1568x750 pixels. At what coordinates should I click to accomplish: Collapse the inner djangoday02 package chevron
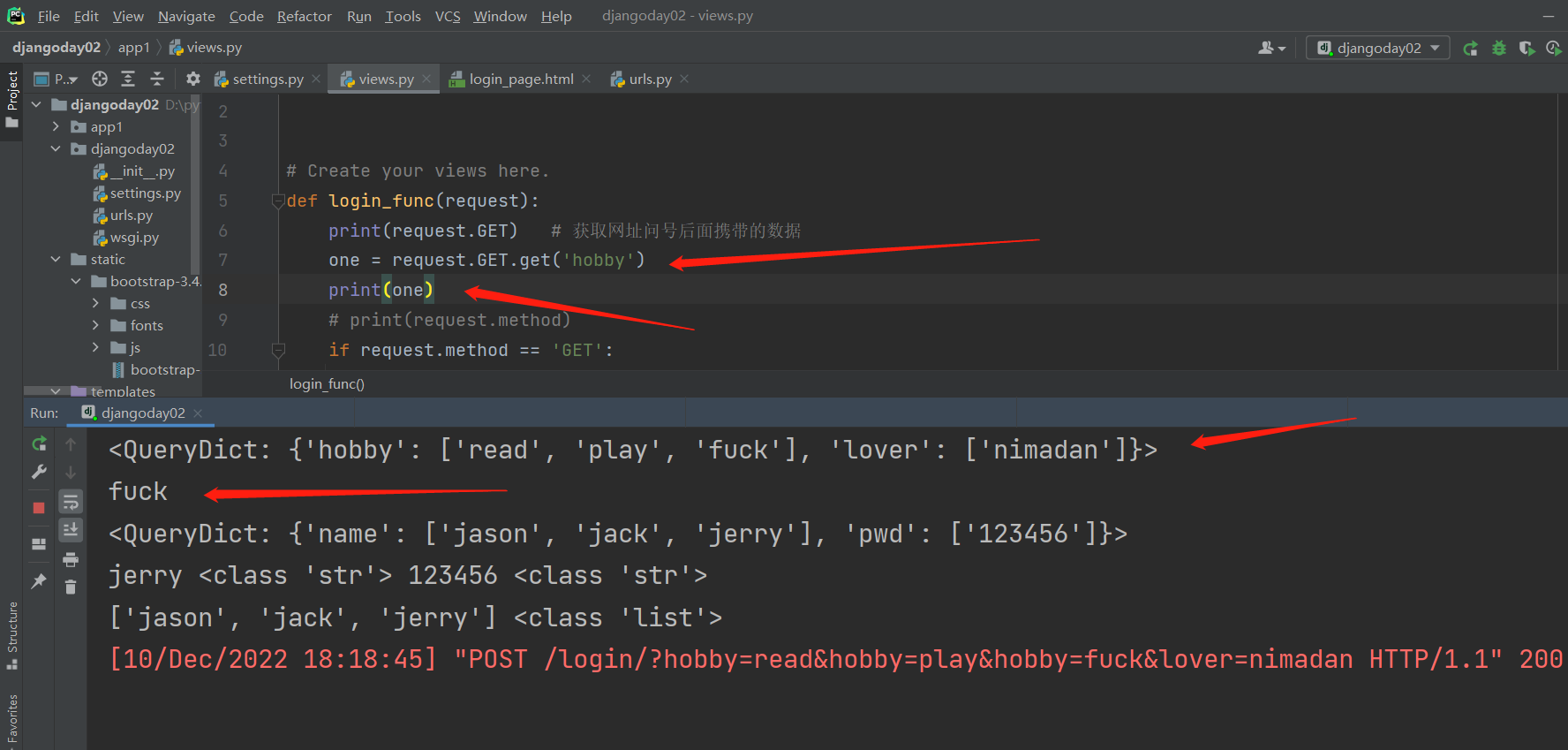coord(56,148)
